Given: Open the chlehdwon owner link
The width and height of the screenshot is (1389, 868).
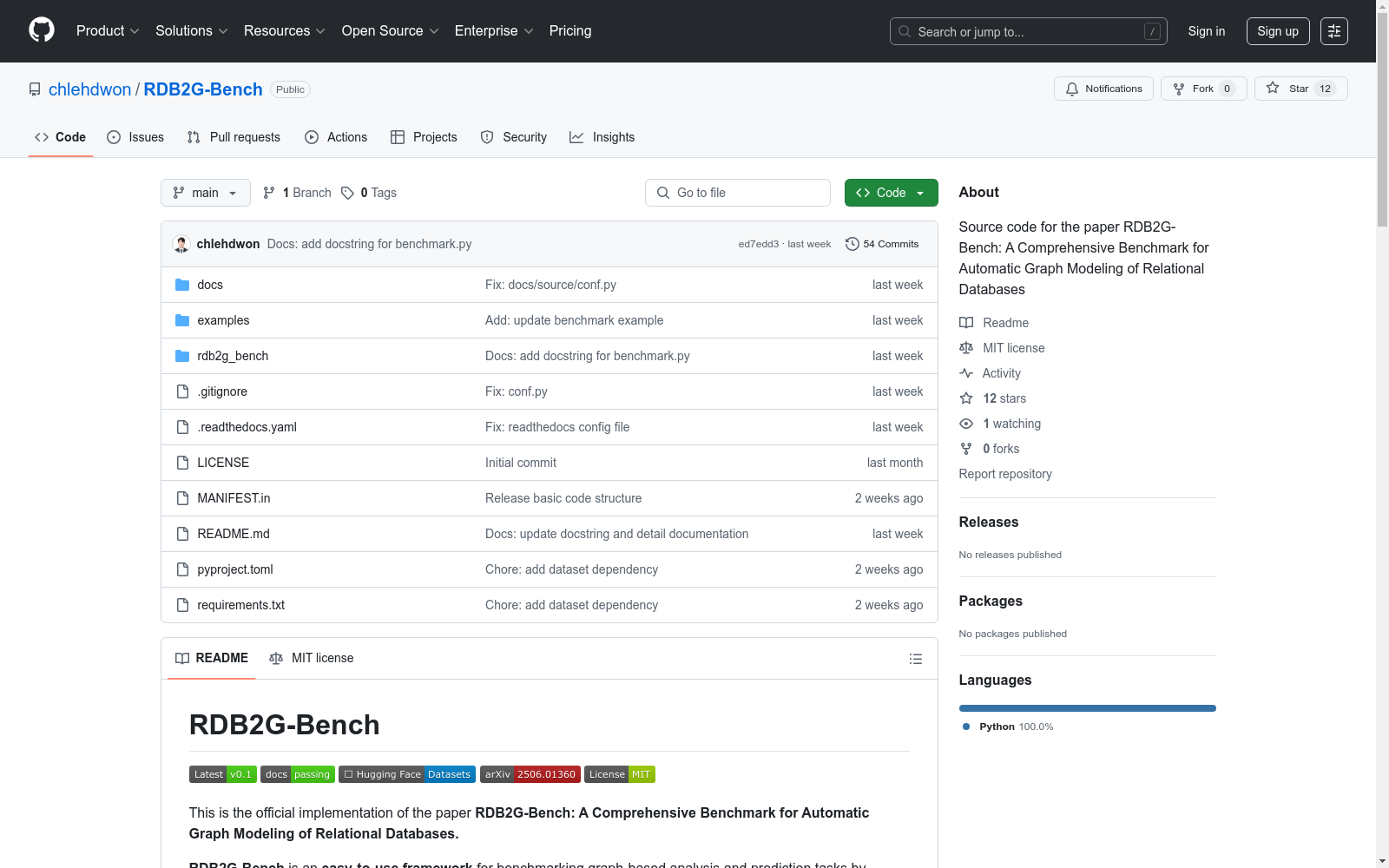Looking at the screenshot, I should tap(89, 89).
